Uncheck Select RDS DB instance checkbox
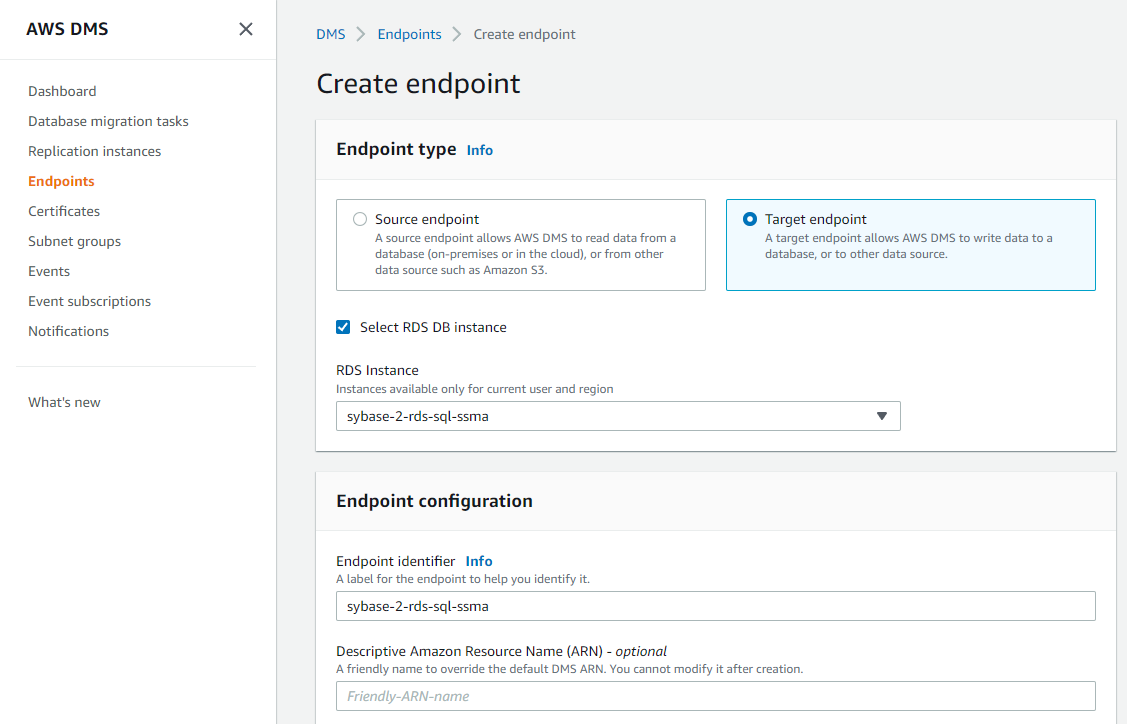Screen dimensions: 1127x724 [x=343, y=327]
